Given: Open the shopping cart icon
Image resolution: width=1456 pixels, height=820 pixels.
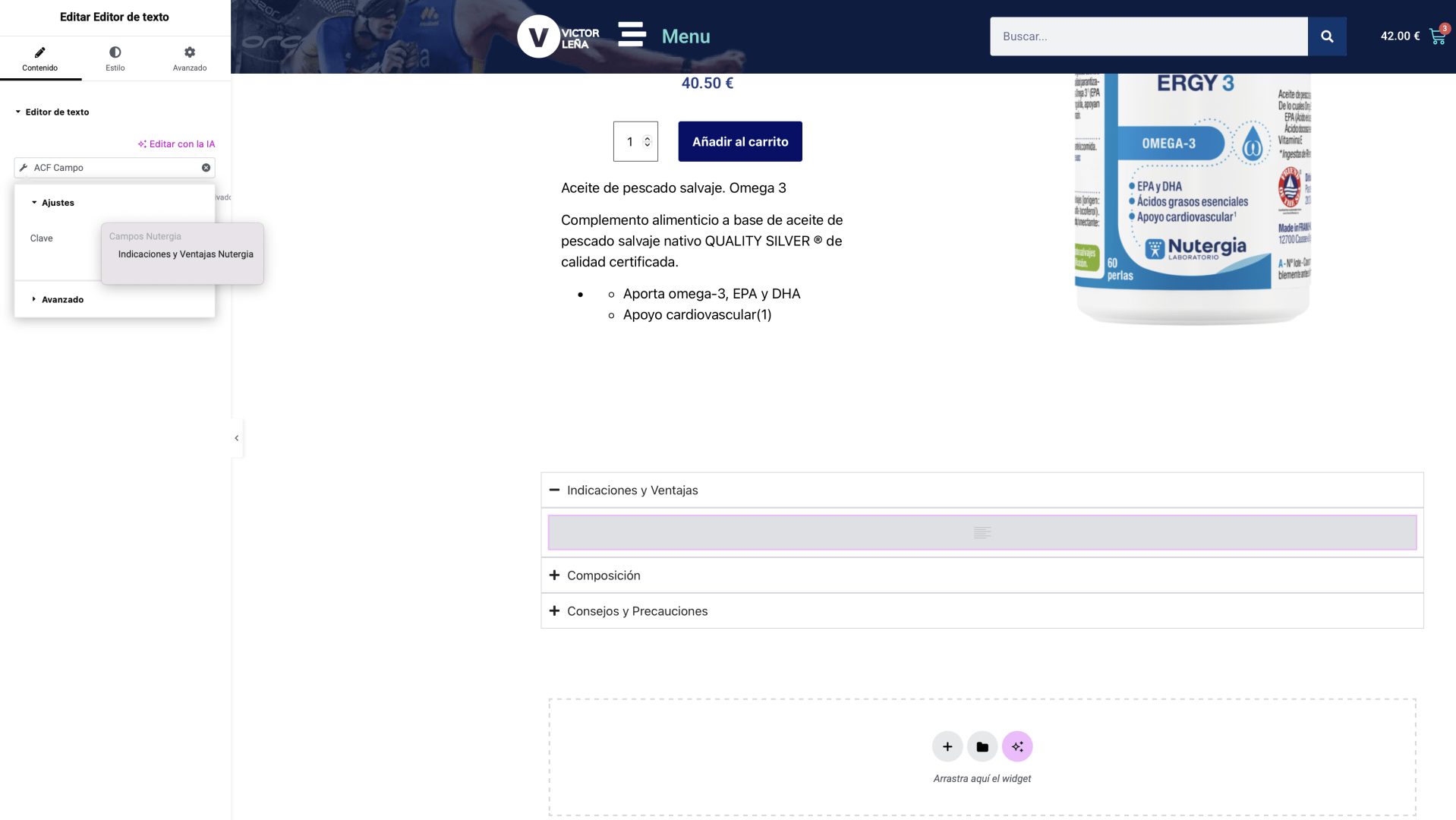Looking at the screenshot, I should (x=1436, y=36).
